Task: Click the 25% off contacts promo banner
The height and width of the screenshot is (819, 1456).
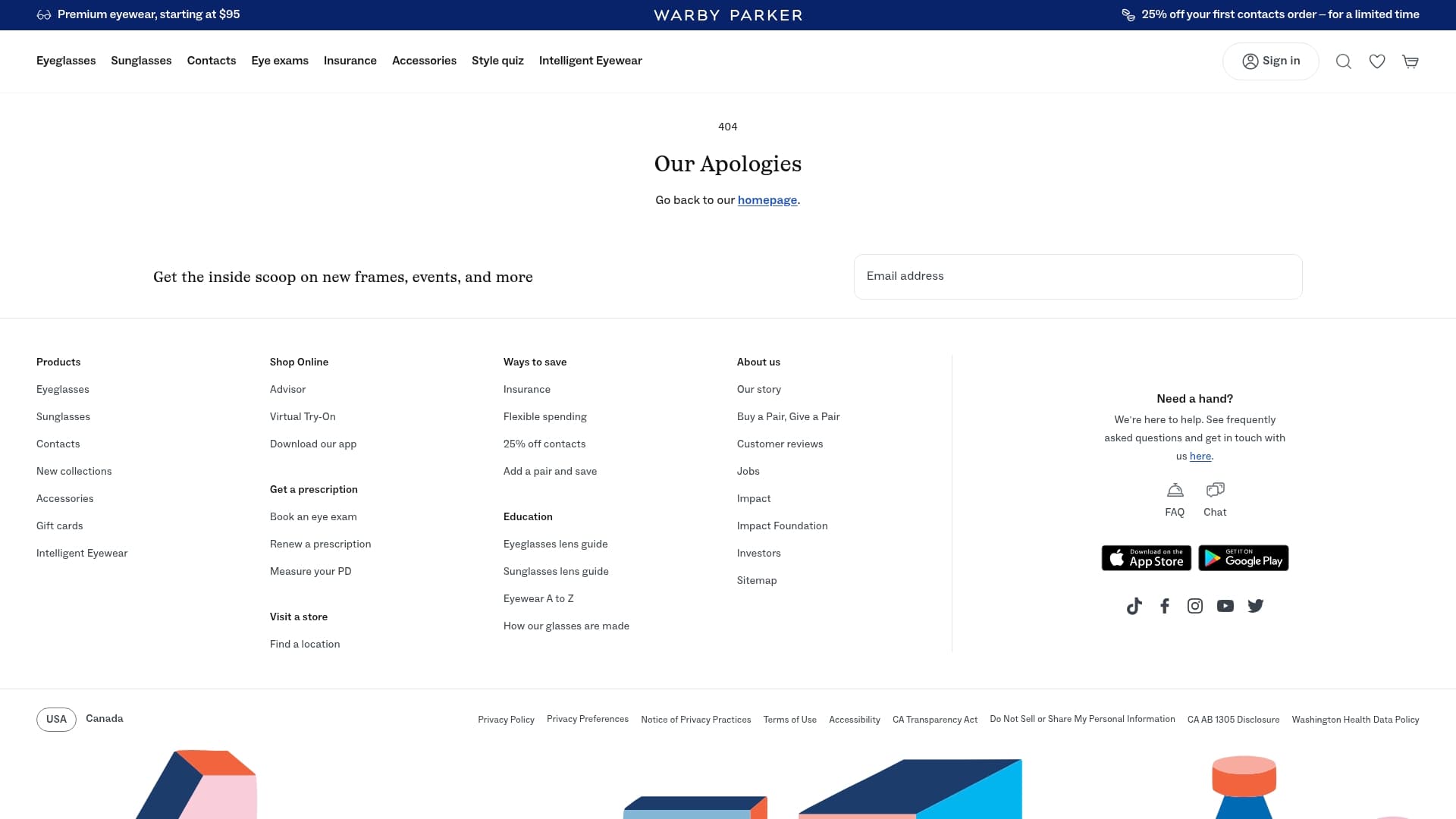Action: click(1271, 14)
